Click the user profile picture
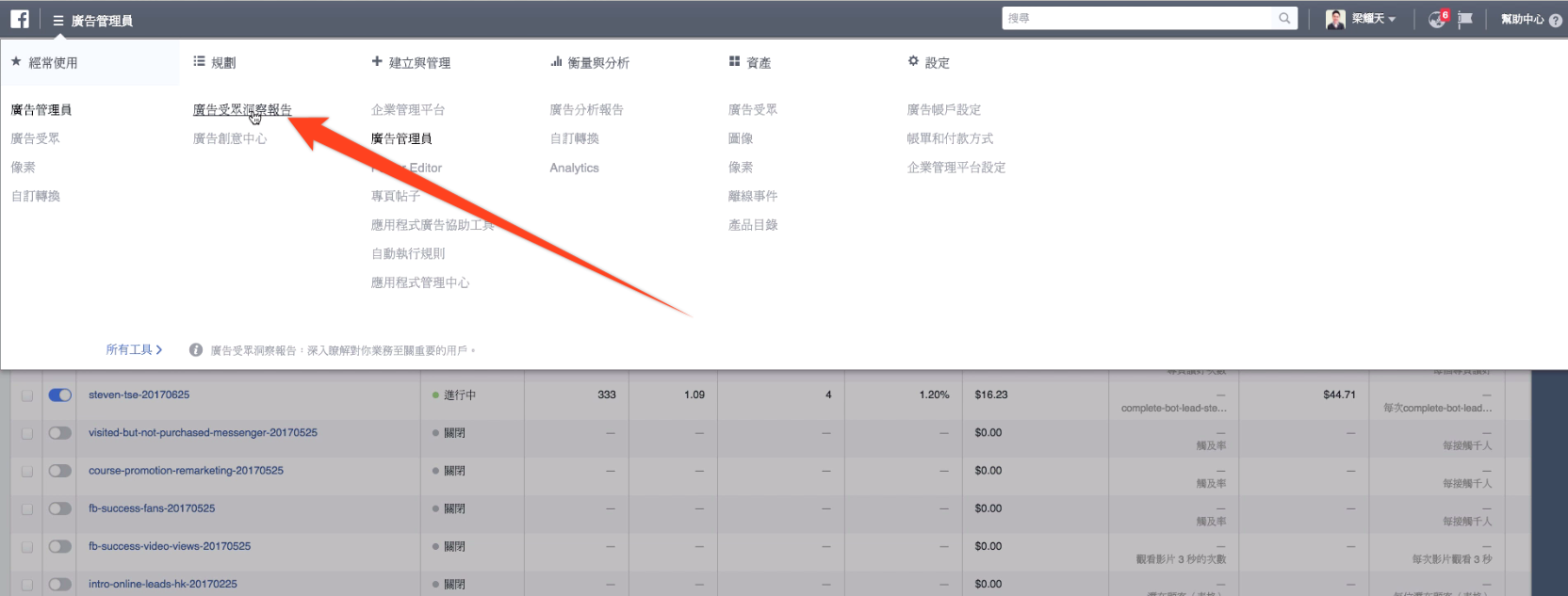The height and width of the screenshot is (596, 1568). 1335,19
